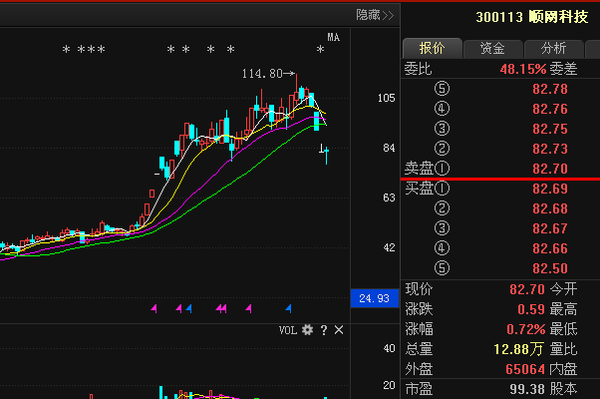Click the VOL indicator label
This screenshot has height=399, width=600.
(288, 330)
